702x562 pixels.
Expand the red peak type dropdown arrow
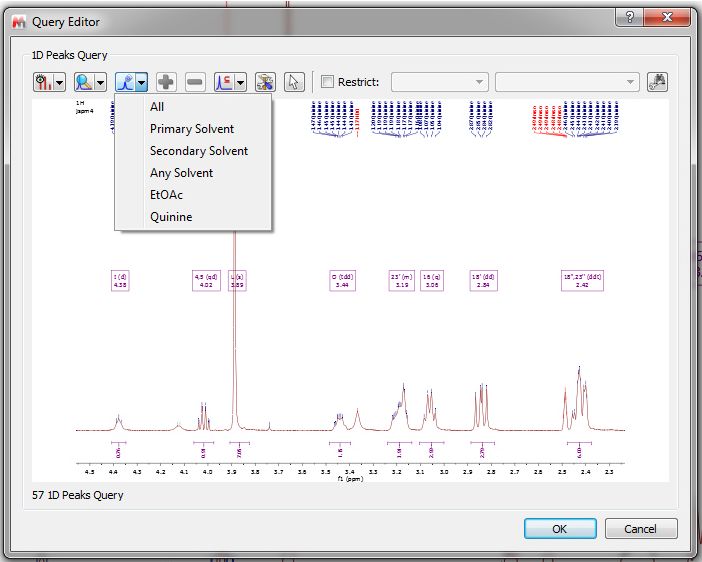240,82
